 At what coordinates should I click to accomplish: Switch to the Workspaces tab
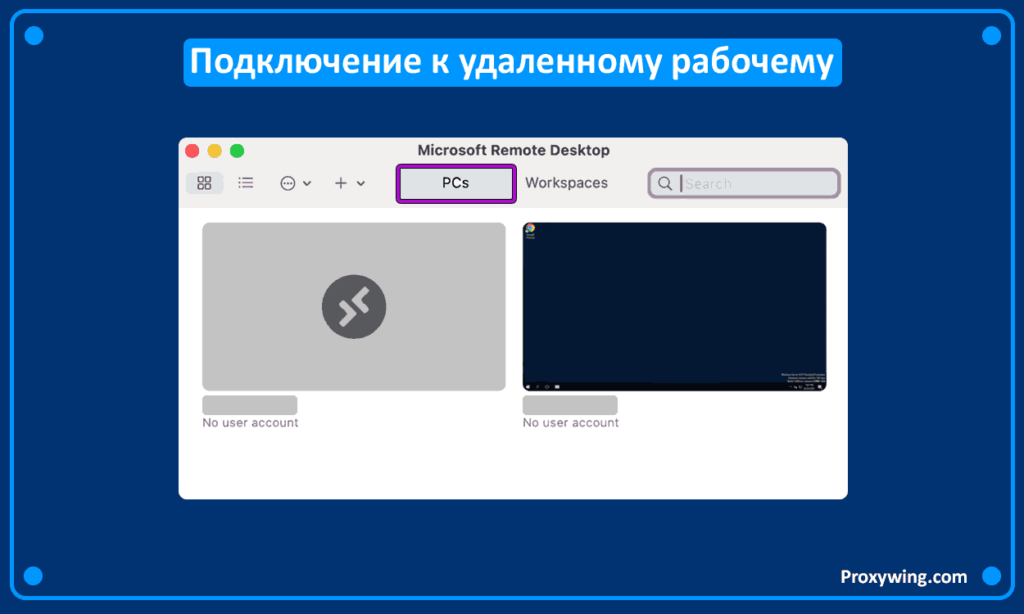pos(566,183)
